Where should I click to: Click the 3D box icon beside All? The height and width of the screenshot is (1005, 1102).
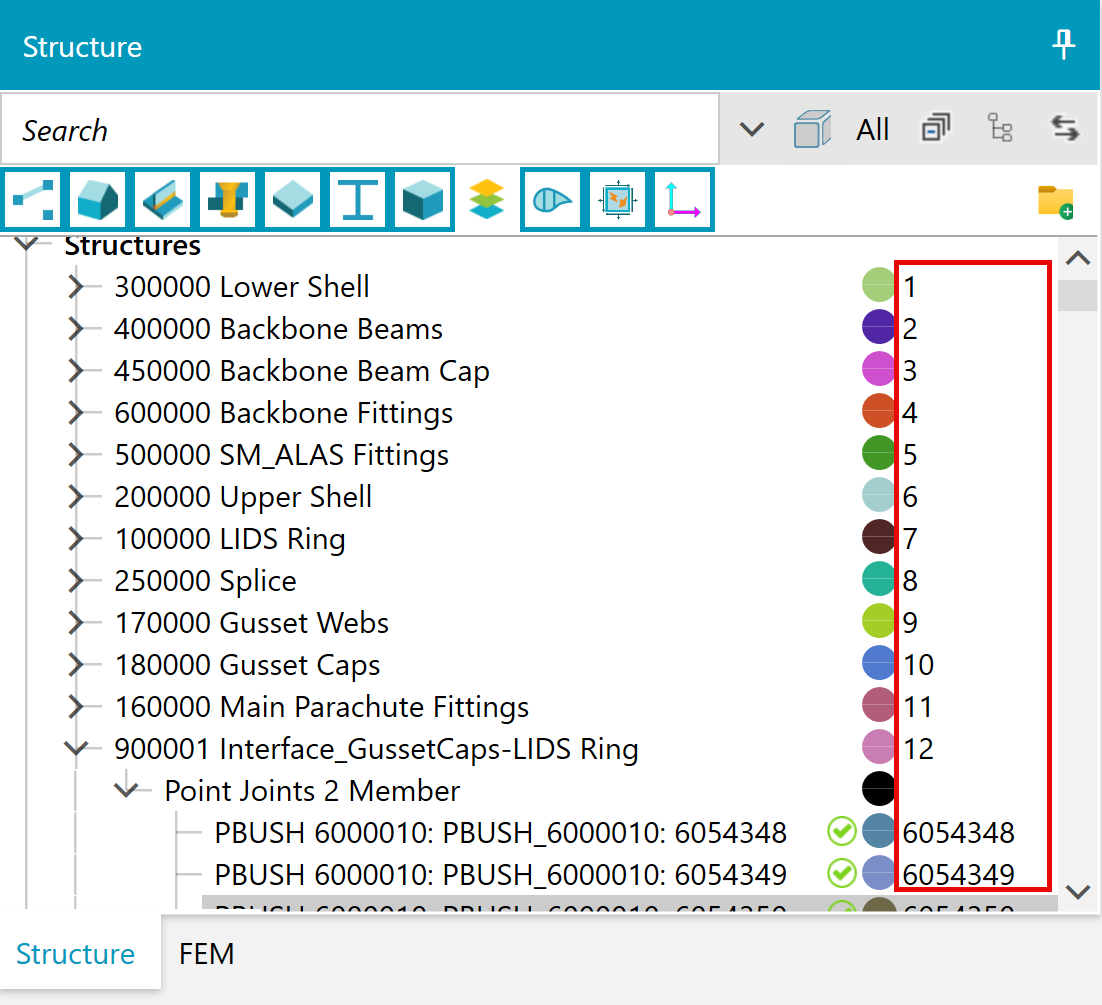812,129
